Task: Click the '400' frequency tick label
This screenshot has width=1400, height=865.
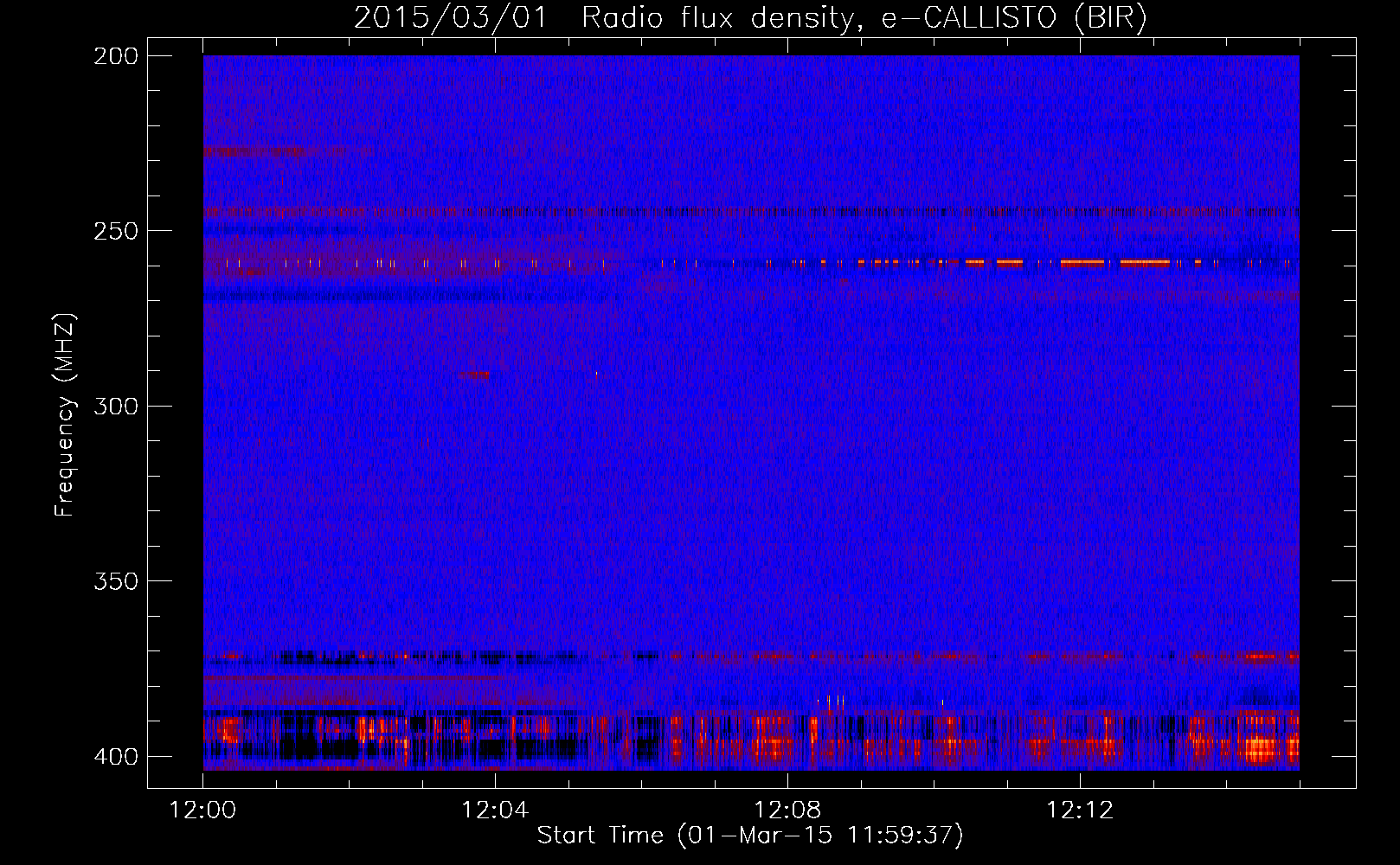Action: point(115,756)
